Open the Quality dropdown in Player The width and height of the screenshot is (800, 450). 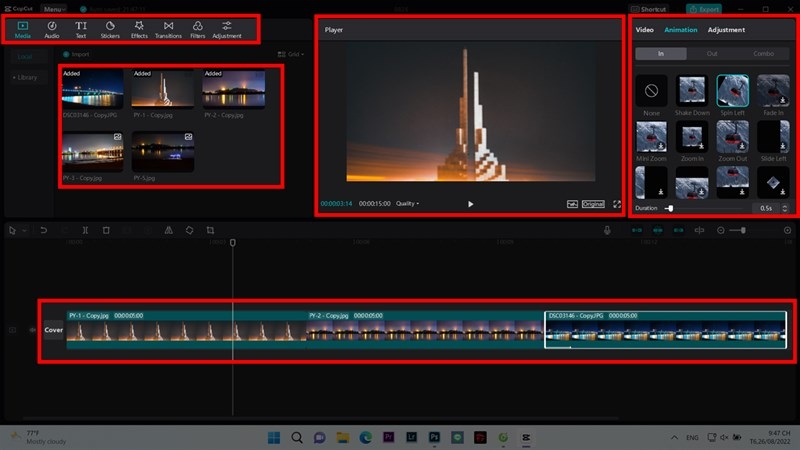pyautogui.click(x=407, y=204)
